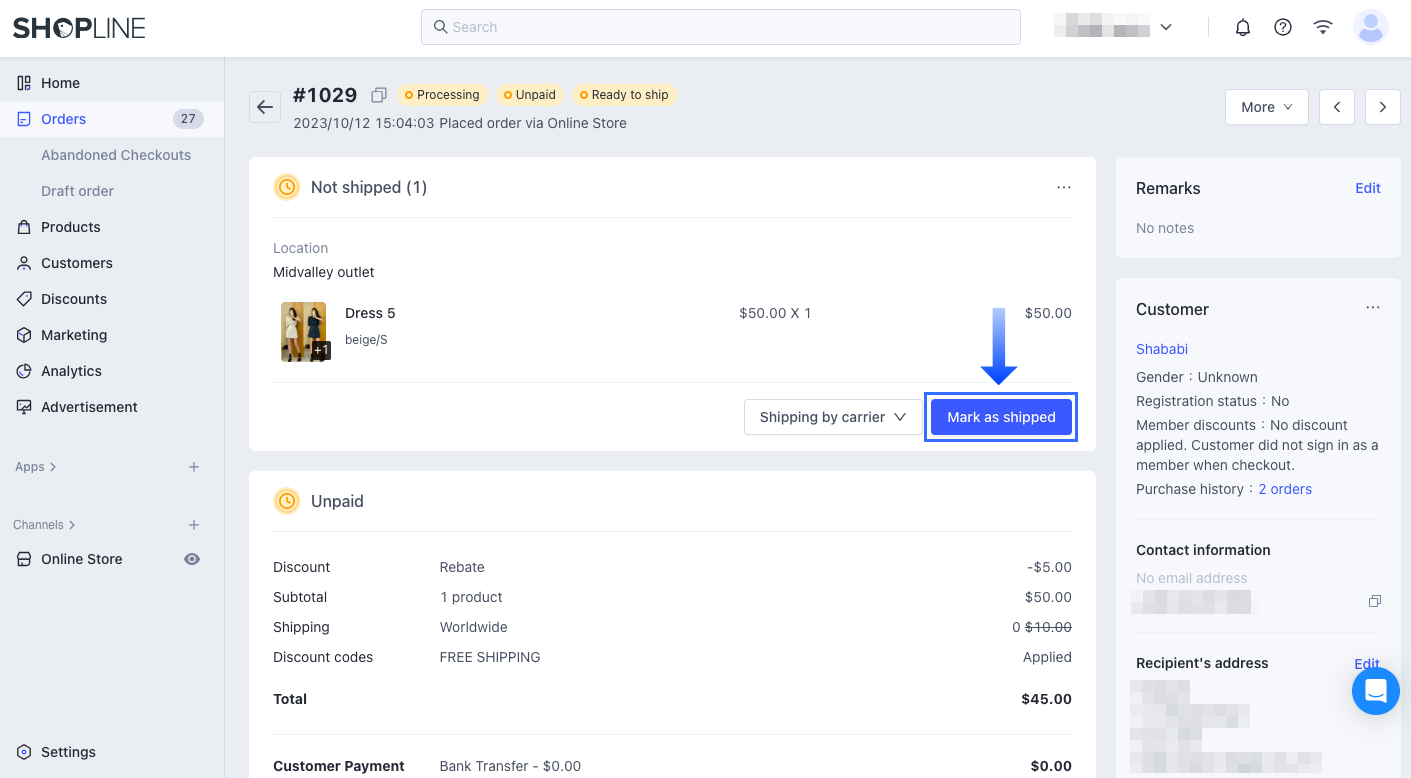Go back with the arrow button
The height and width of the screenshot is (778, 1411).
(x=264, y=107)
